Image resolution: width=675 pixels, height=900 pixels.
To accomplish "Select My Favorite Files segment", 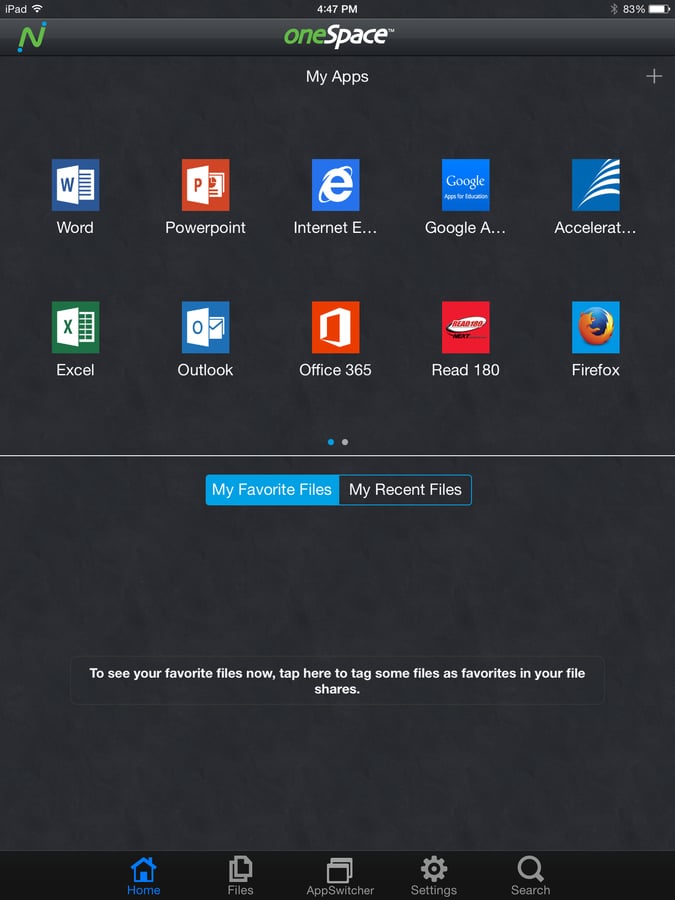I will (x=272, y=490).
